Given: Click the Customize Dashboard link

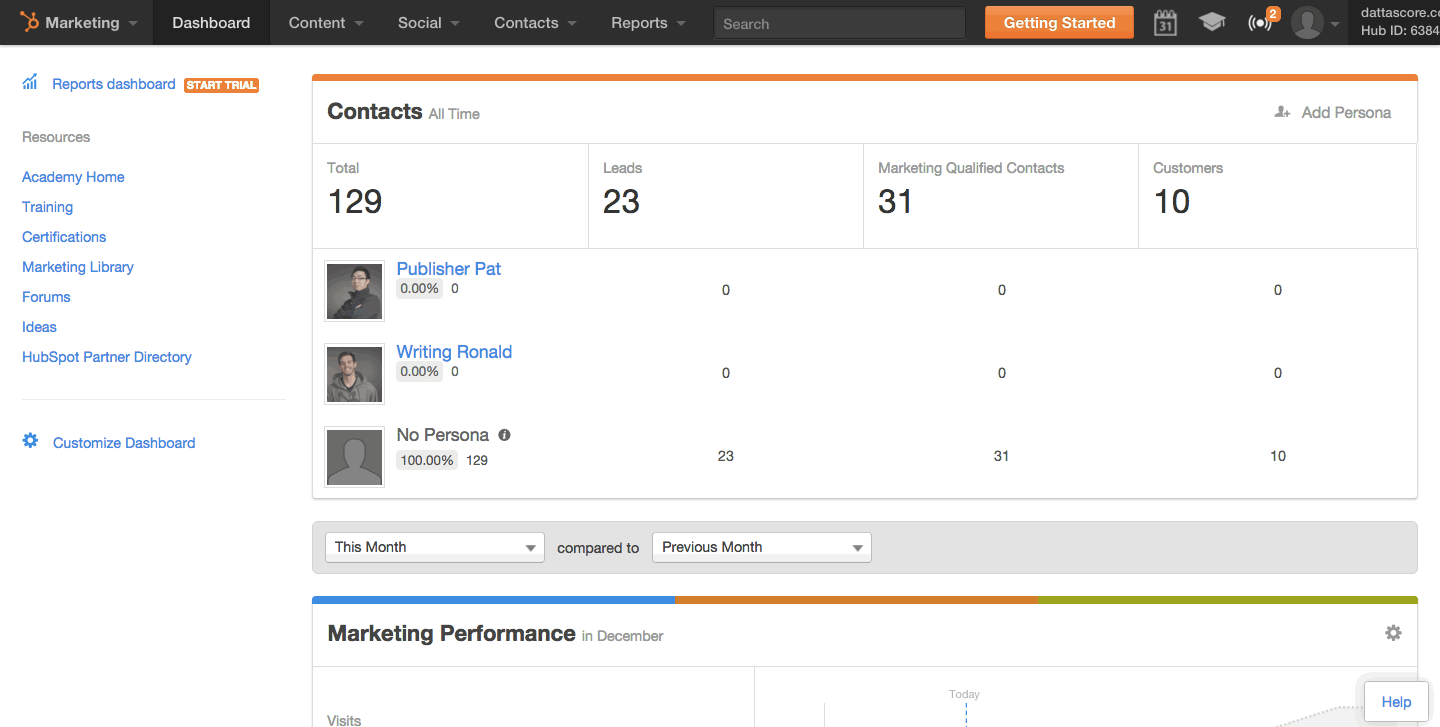Looking at the screenshot, I should click(124, 443).
